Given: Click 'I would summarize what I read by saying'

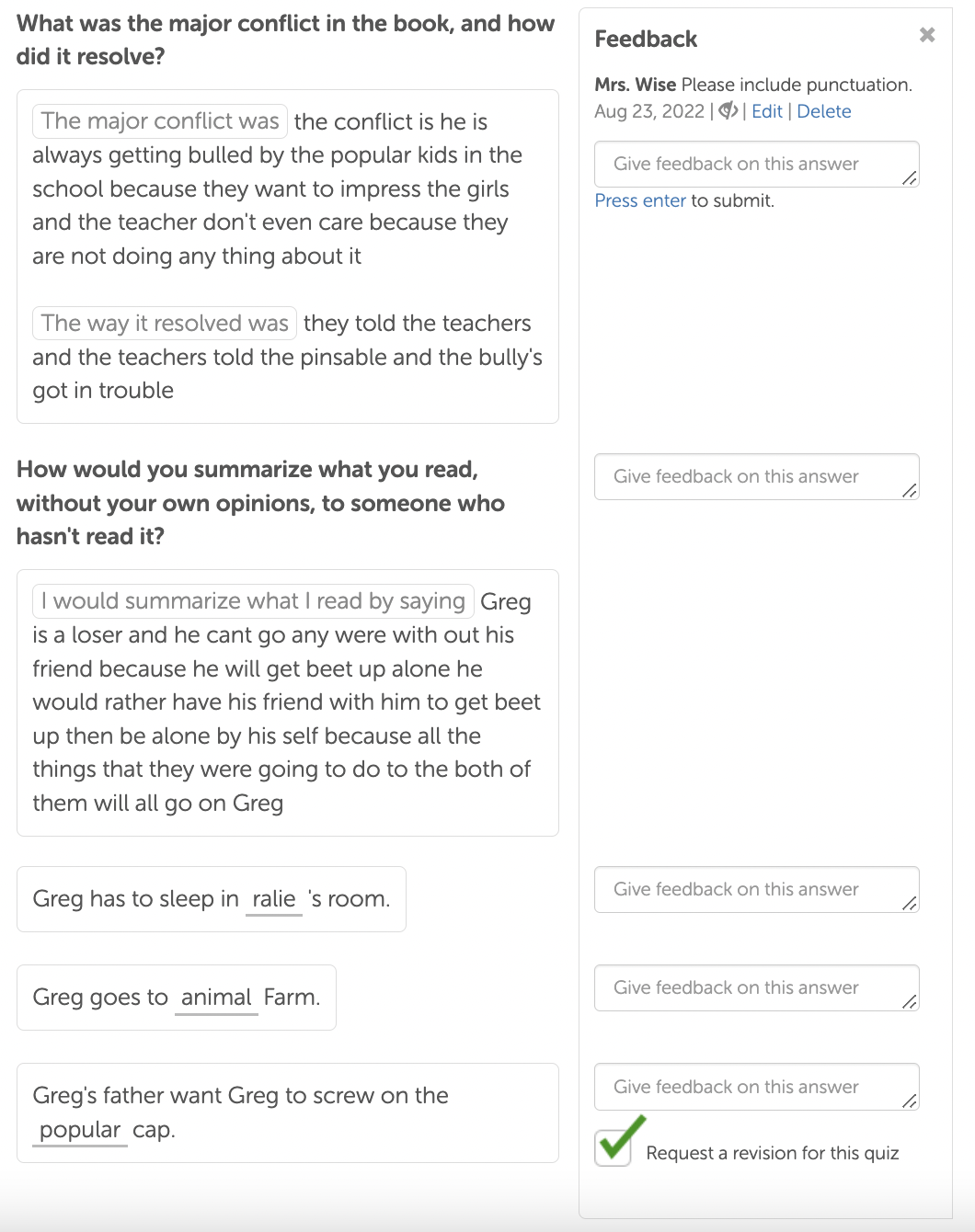Looking at the screenshot, I should [x=253, y=601].
